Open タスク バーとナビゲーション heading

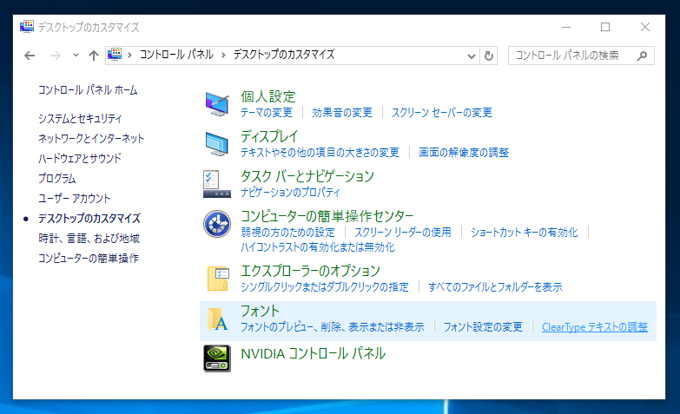coord(307,176)
